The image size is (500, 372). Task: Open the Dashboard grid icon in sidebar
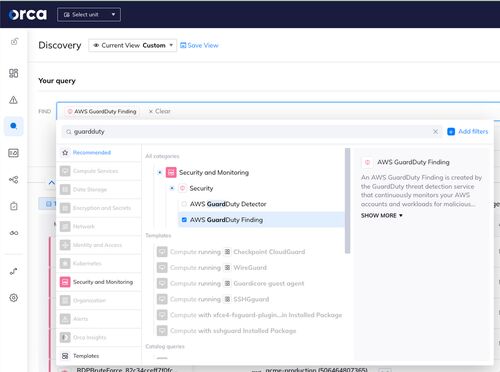[x=14, y=73]
